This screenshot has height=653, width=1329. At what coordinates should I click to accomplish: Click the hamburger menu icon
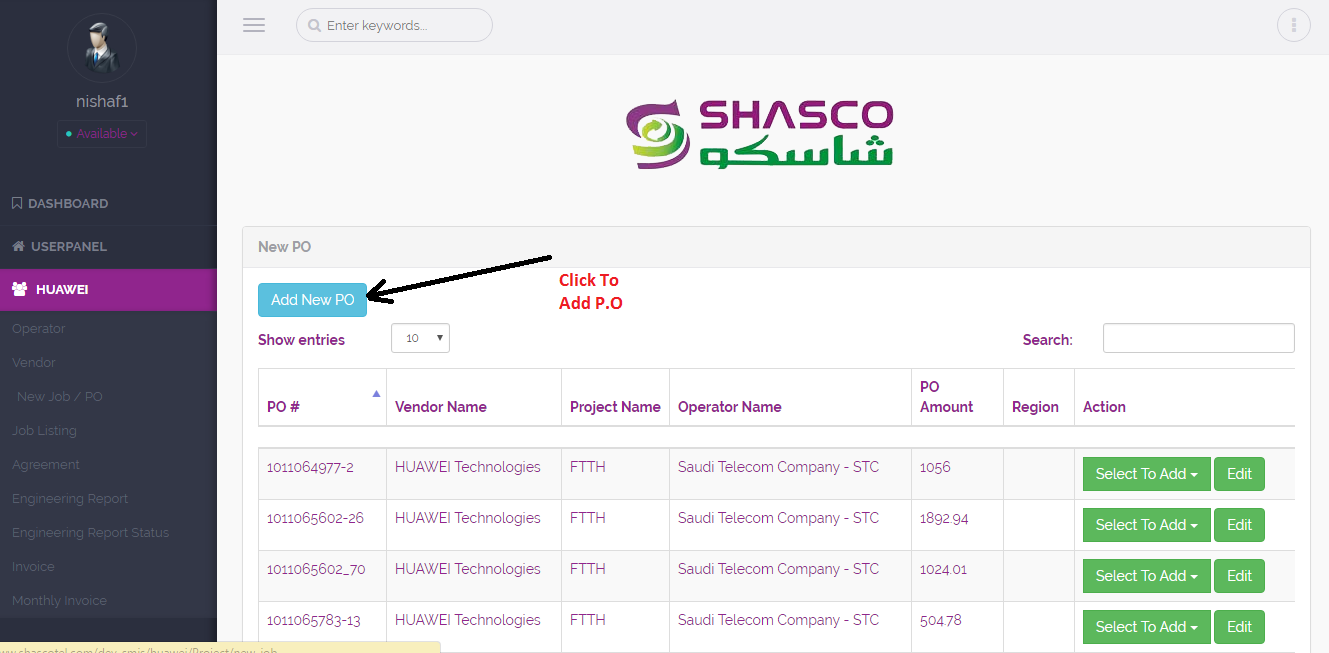click(254, 25)
